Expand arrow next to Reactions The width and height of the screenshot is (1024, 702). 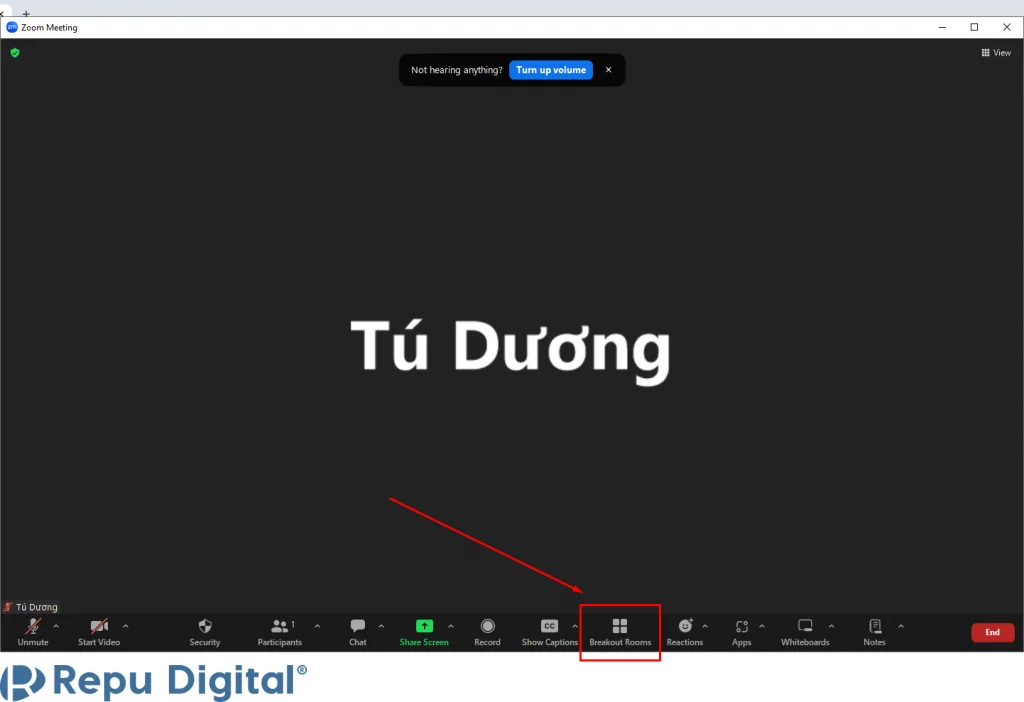[x=705, y=626]
